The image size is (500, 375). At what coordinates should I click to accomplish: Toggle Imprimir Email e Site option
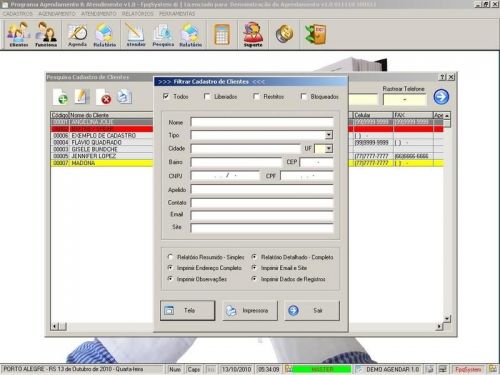click(254, 268)
